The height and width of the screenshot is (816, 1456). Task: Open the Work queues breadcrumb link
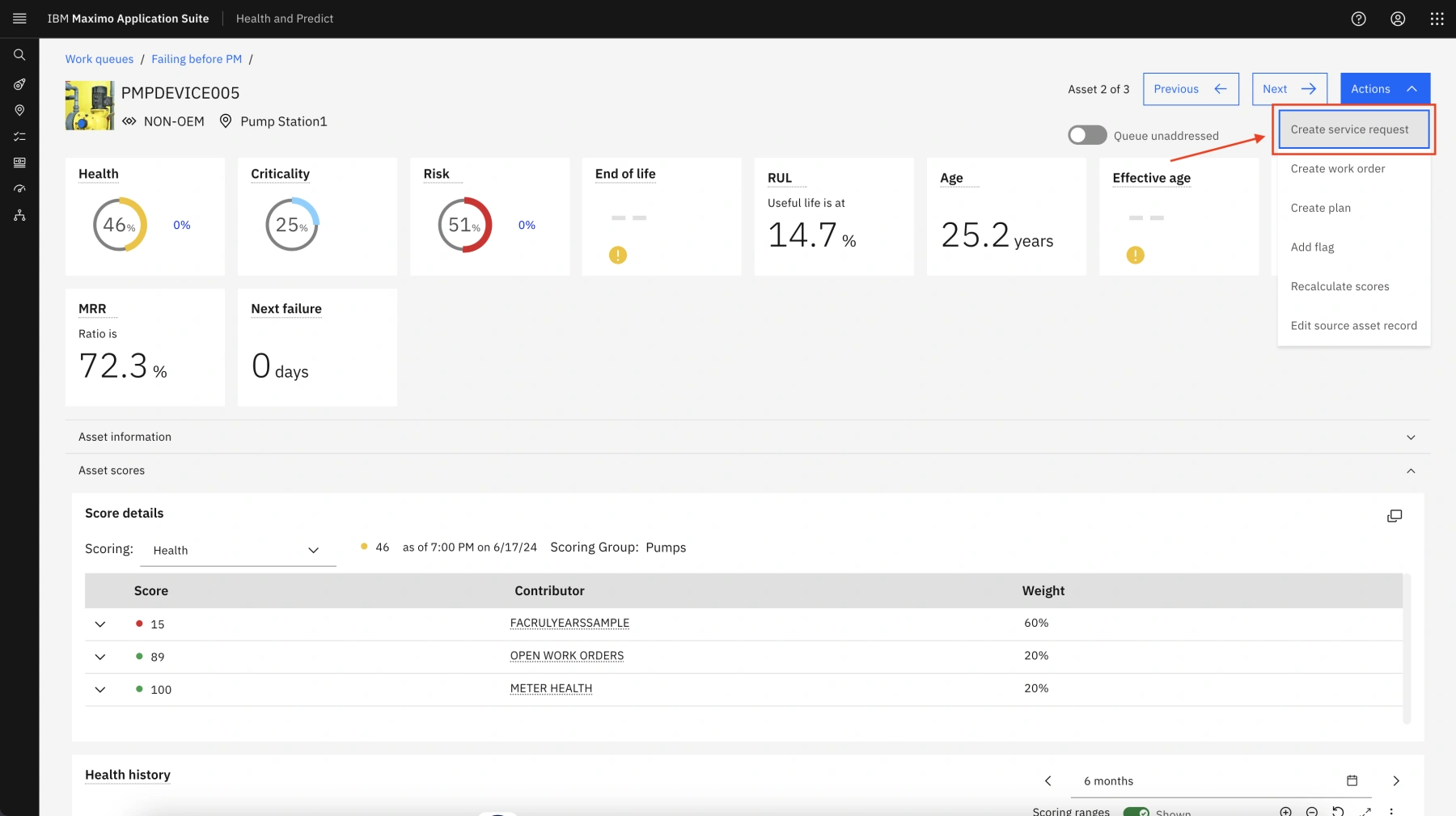pos(99,59)
